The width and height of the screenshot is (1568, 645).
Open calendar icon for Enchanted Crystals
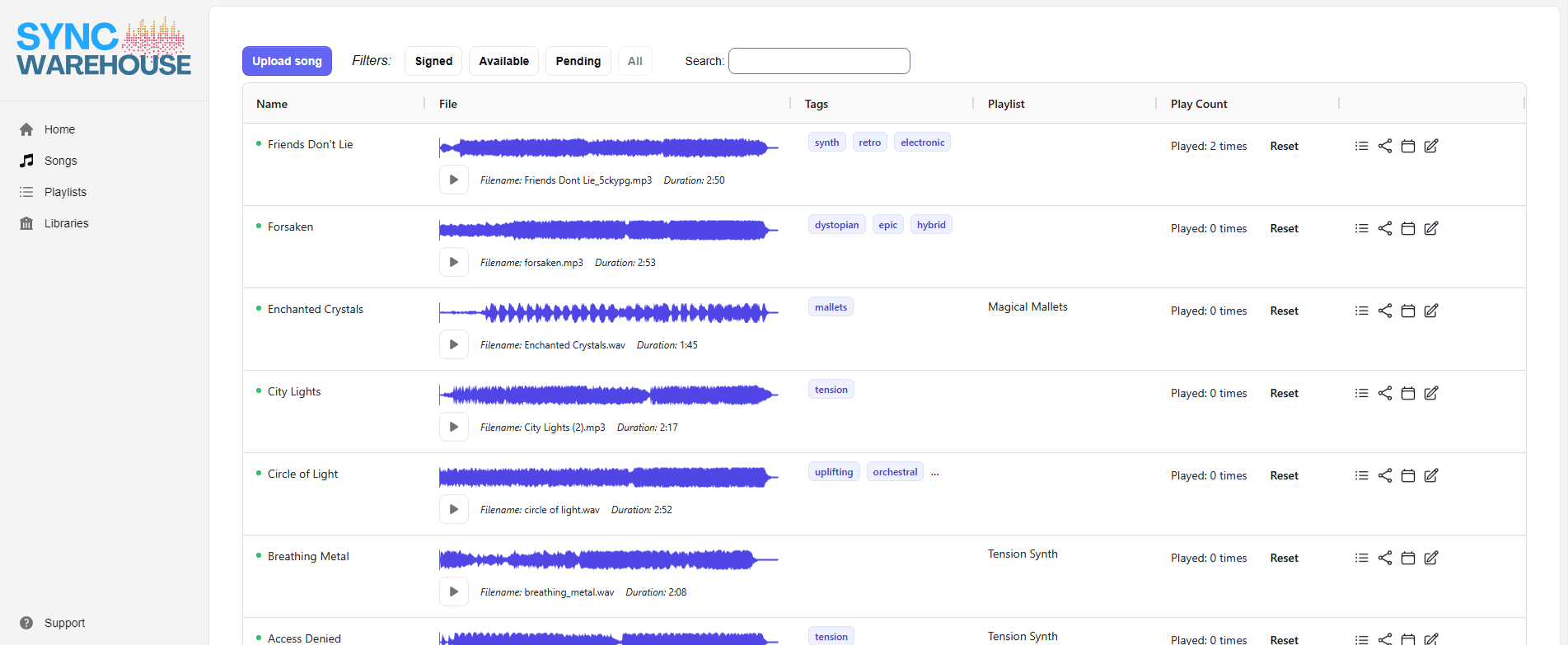pos(1408,311)
